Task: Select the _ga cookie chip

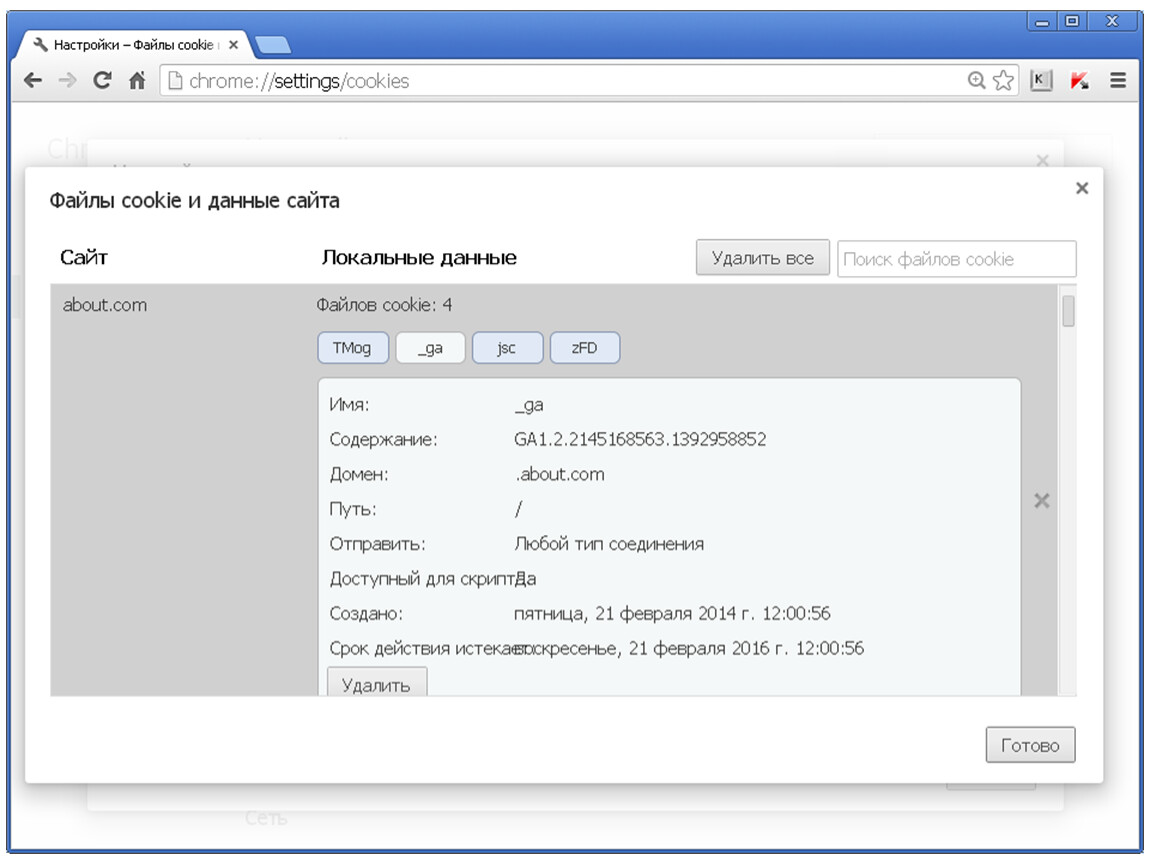Action: [431, 348]
